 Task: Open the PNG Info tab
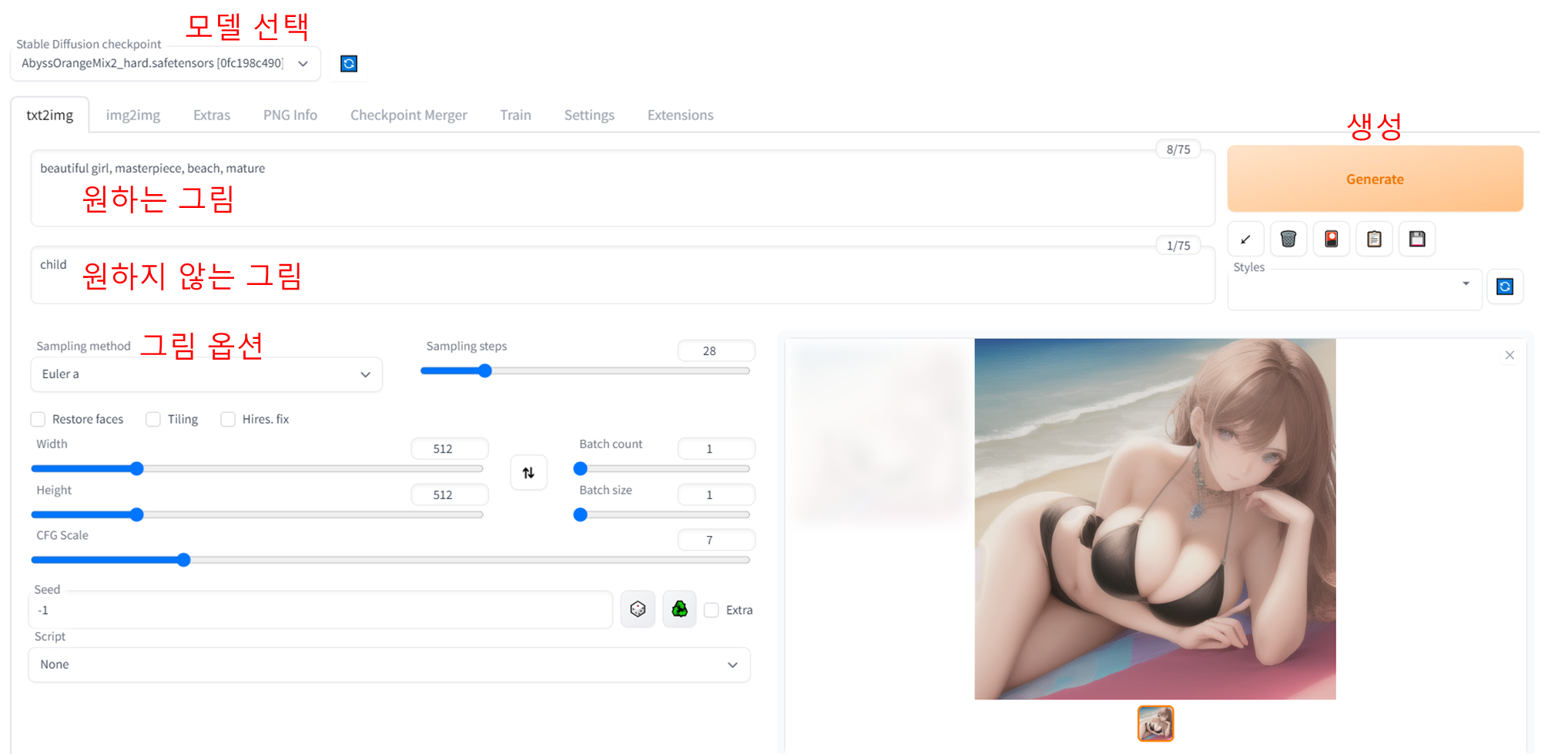pos(290,115)
